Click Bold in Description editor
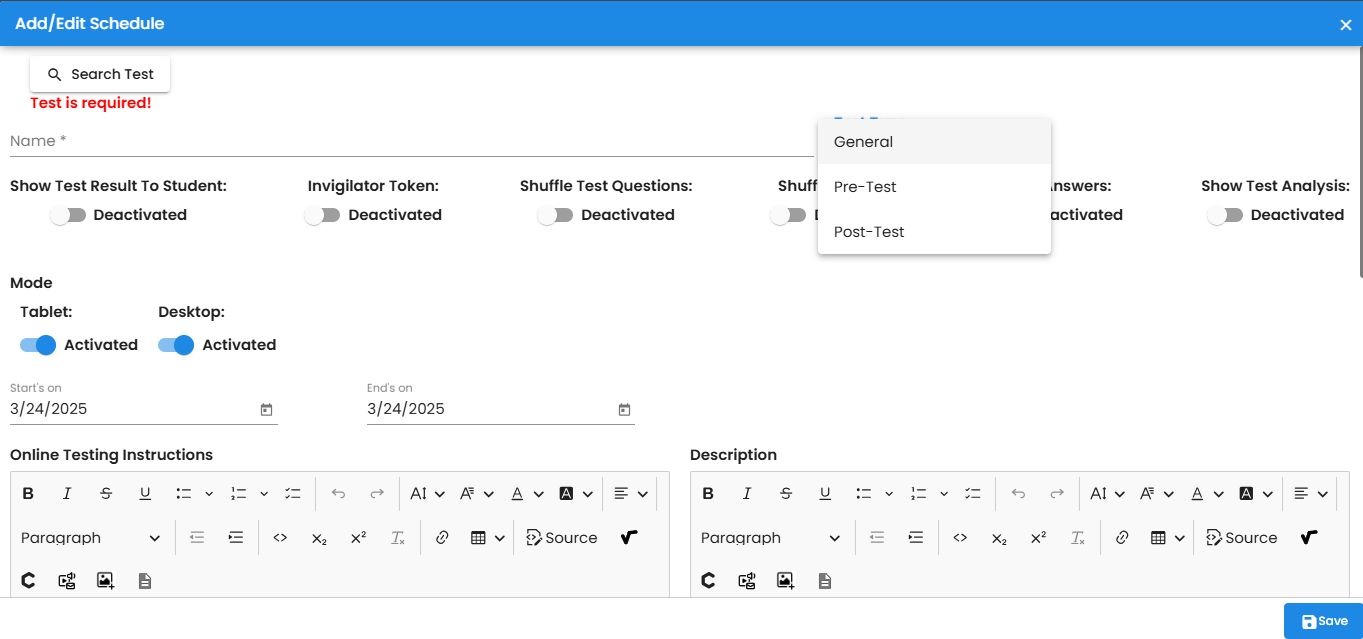The height and width of the screenshot is (639, 1363). click(708, 494)
